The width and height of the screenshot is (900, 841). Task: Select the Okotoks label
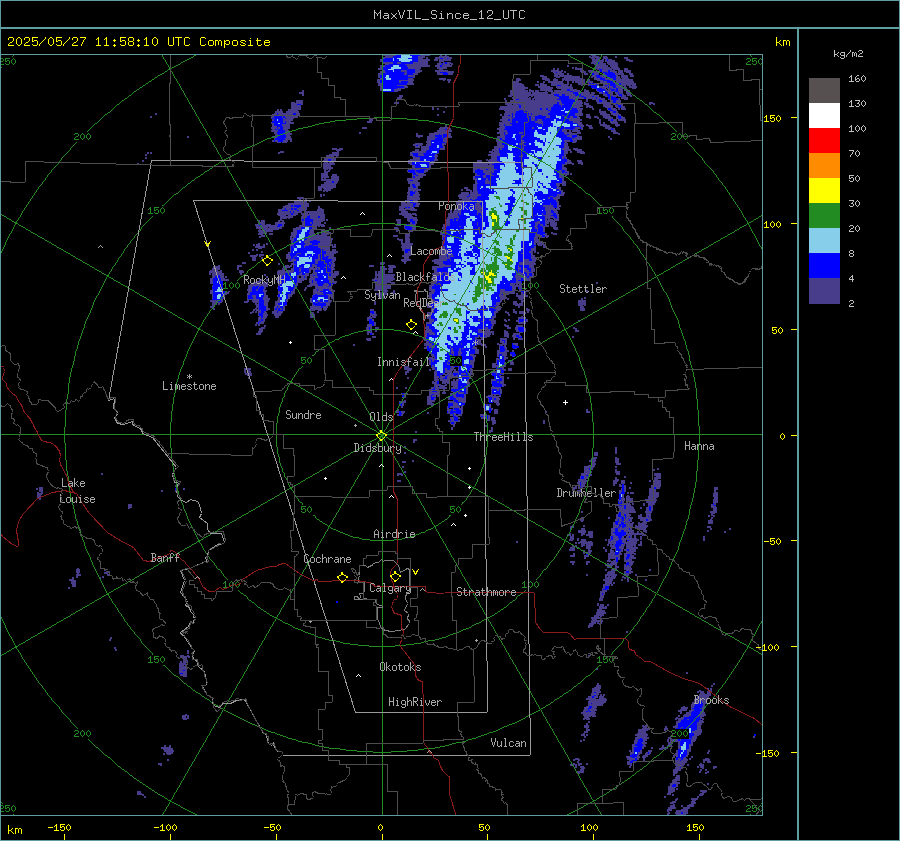coord(400,667)
